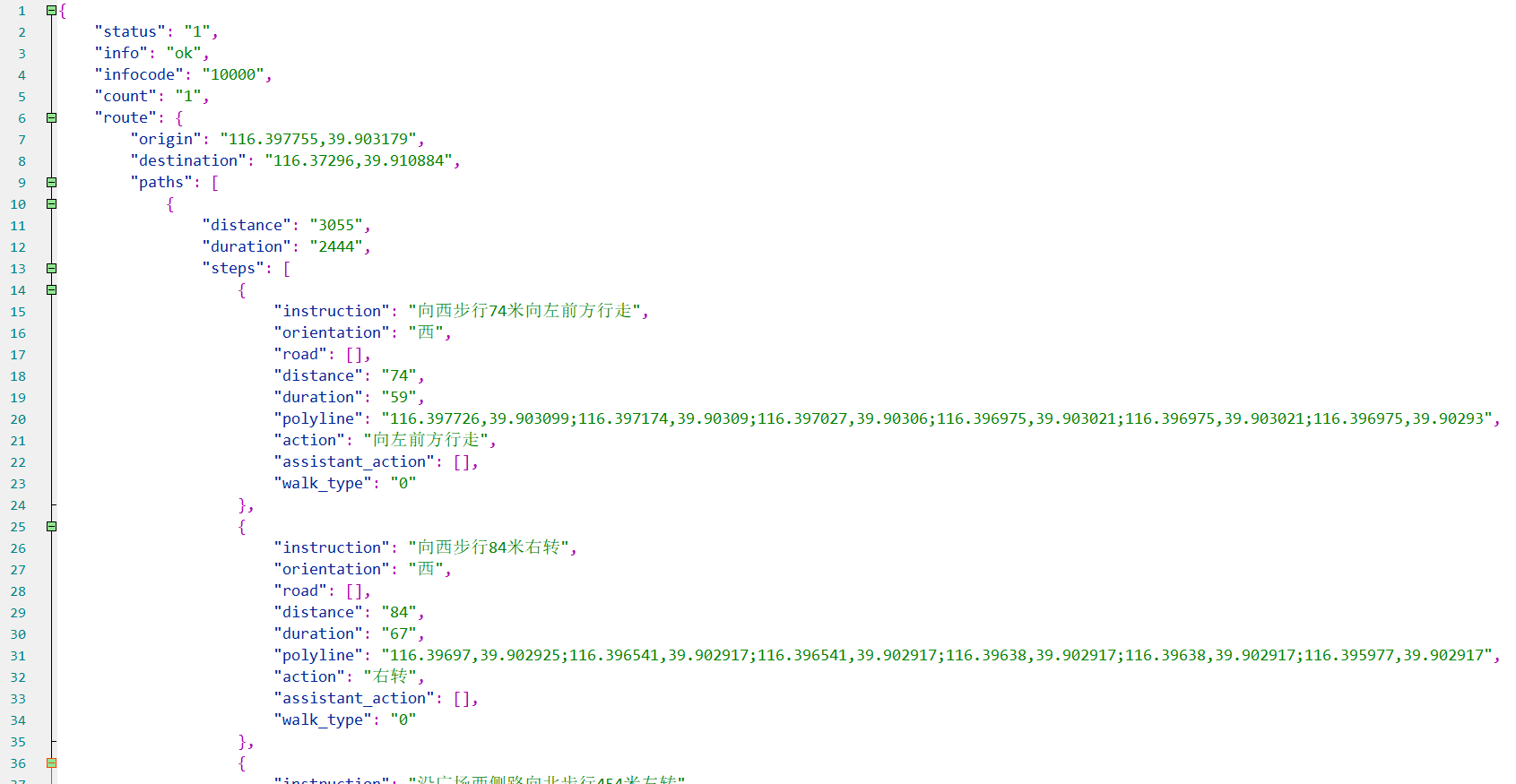Collapse the "steps" array fold marker

51,269
